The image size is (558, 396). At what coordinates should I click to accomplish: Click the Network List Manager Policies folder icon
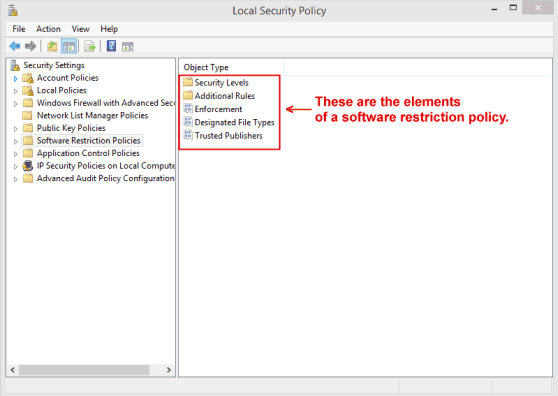click(27, 115)
